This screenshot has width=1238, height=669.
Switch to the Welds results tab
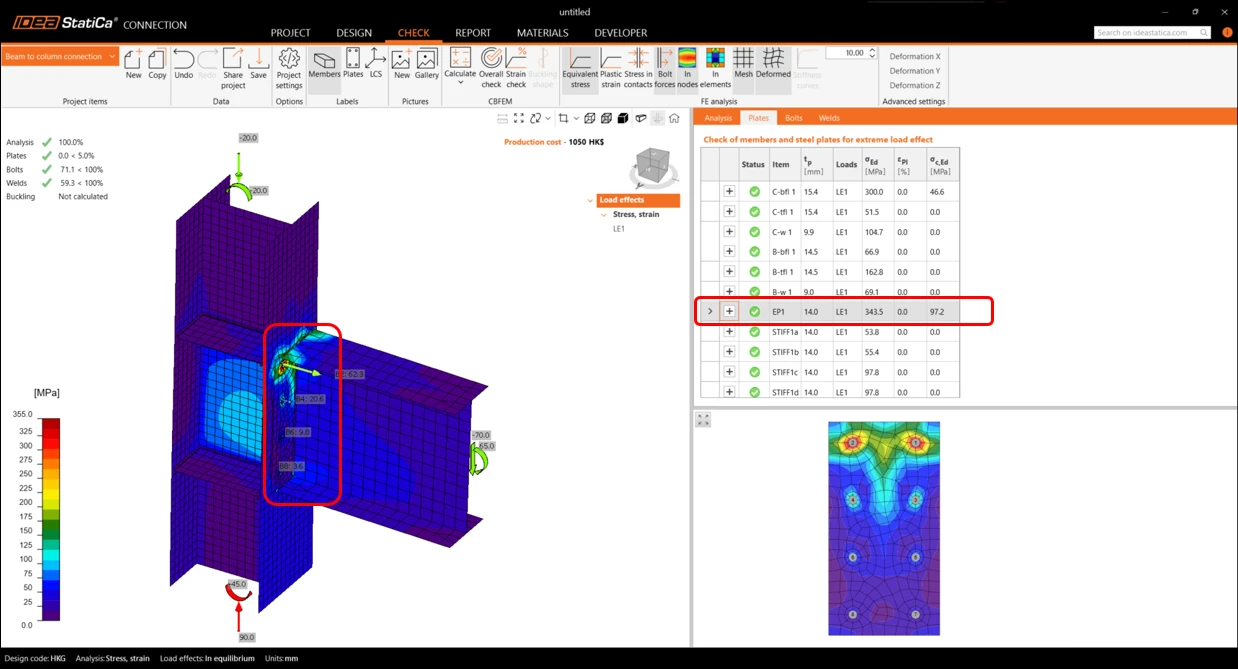[829, 118]
